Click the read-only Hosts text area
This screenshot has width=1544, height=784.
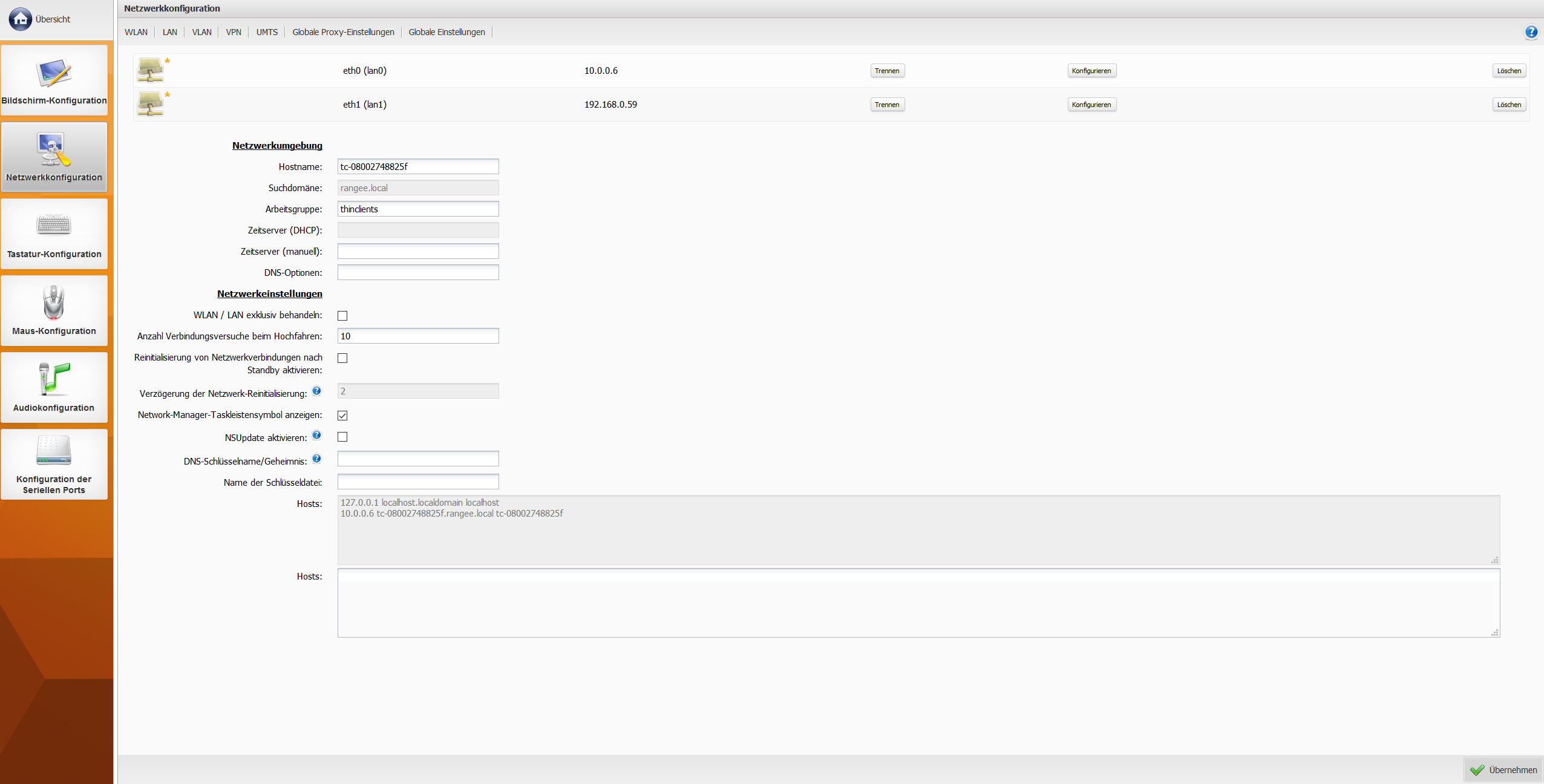point(918,530)
